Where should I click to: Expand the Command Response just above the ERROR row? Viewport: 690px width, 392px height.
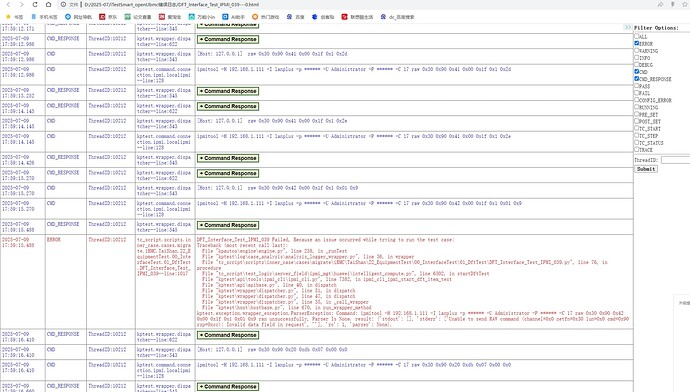(228, 225)
